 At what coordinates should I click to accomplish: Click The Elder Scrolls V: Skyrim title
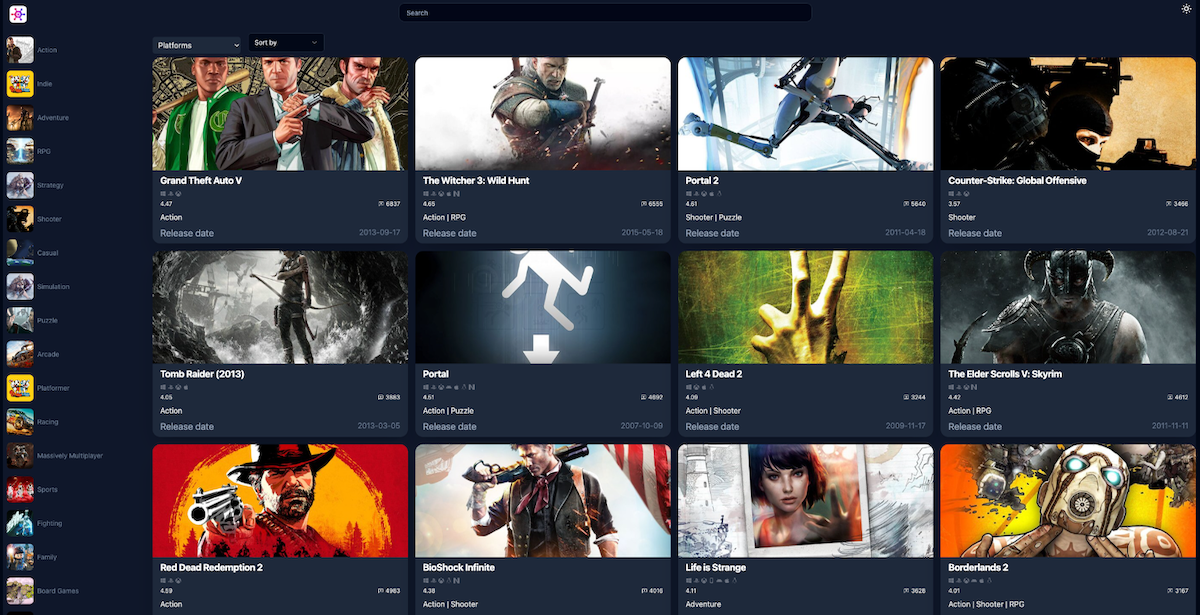(x=1005, y=374)
